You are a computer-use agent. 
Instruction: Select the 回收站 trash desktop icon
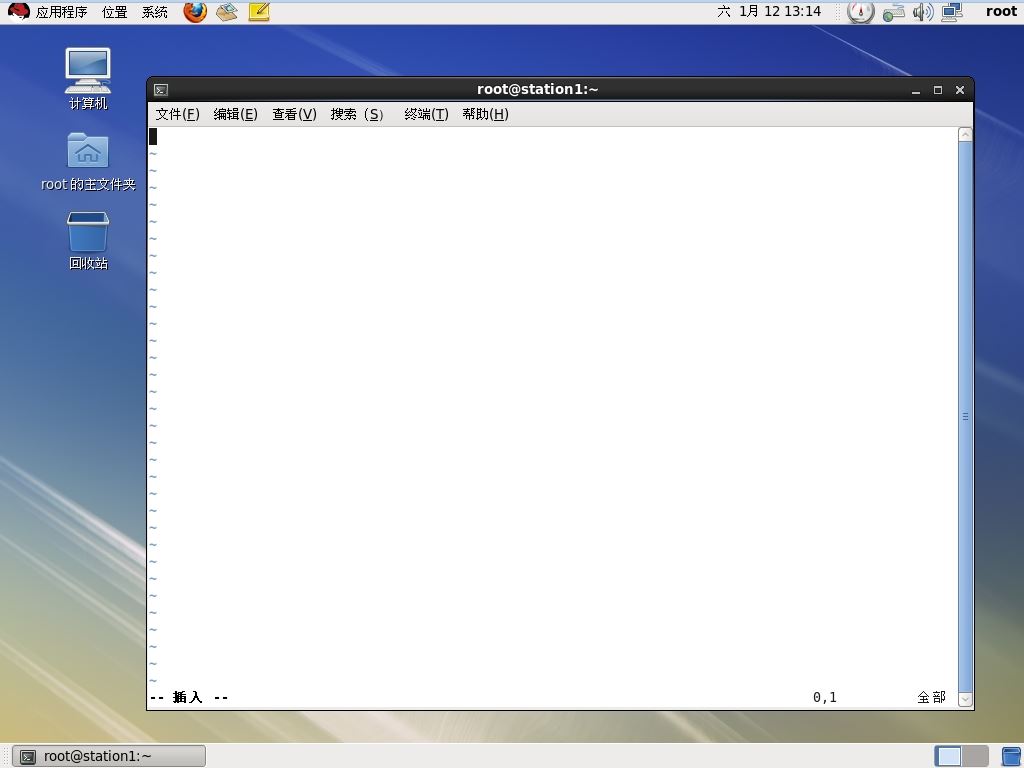point(88,240)
